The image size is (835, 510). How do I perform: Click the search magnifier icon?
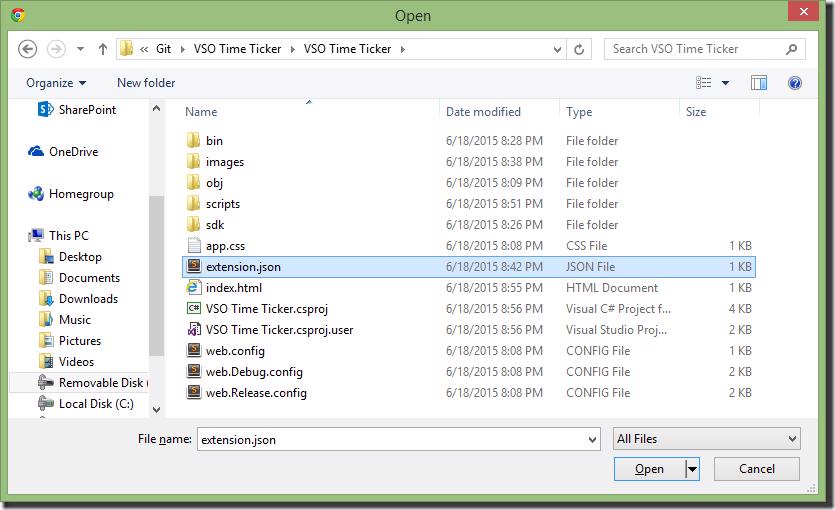tap(791, 49)
